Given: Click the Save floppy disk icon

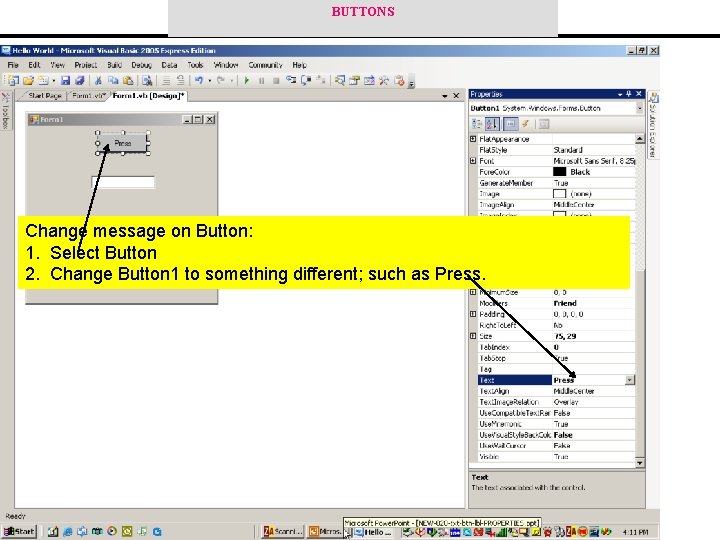Looking at the screenshot, I should click(66, 81).
